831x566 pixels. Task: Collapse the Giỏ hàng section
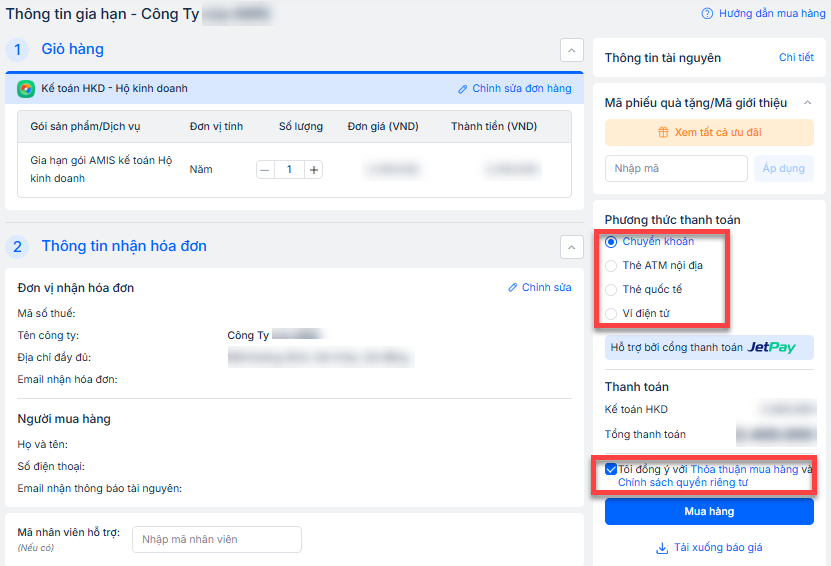571,50
